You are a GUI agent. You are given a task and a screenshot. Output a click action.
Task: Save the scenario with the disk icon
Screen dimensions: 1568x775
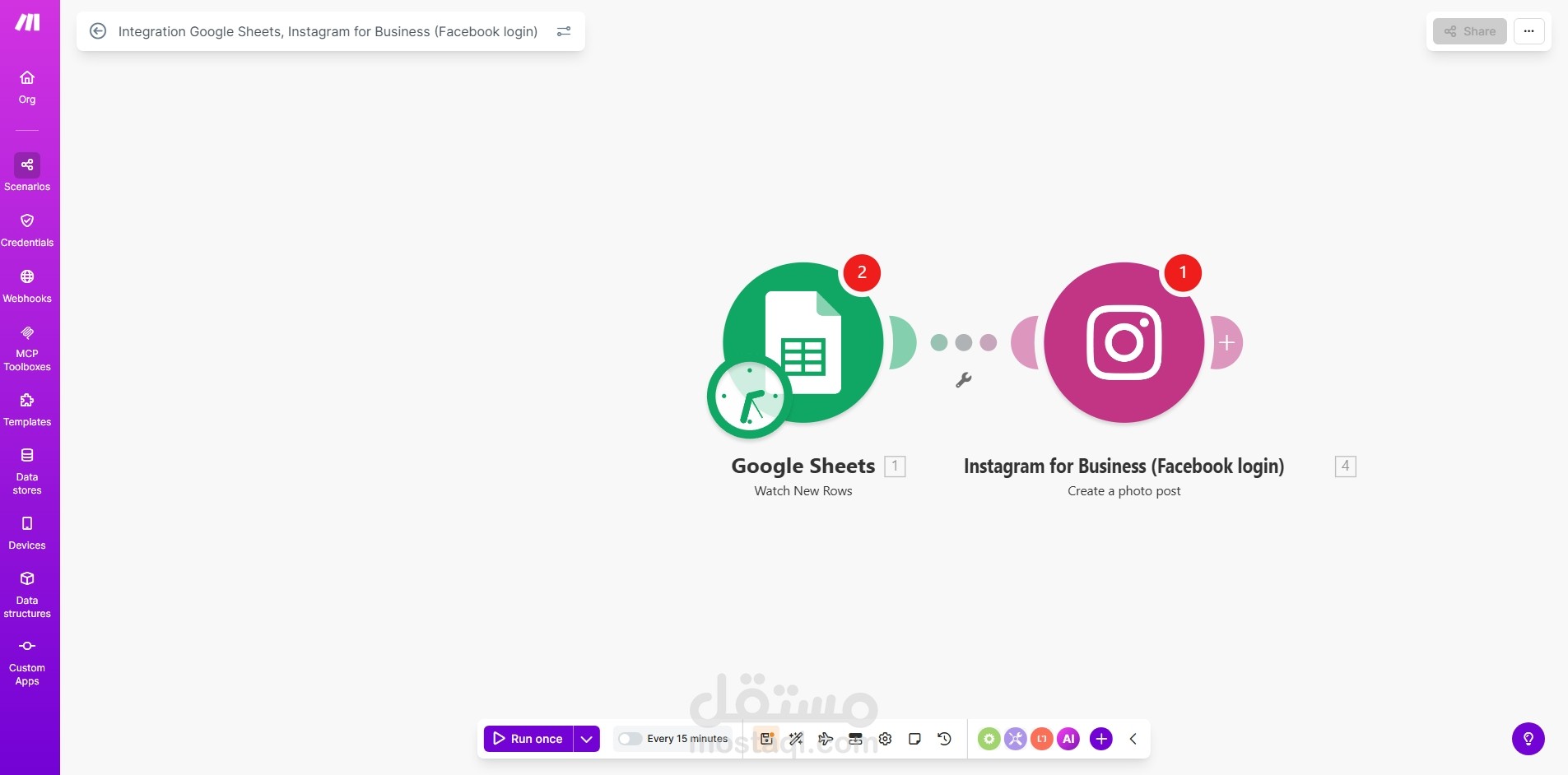point(766,739)
